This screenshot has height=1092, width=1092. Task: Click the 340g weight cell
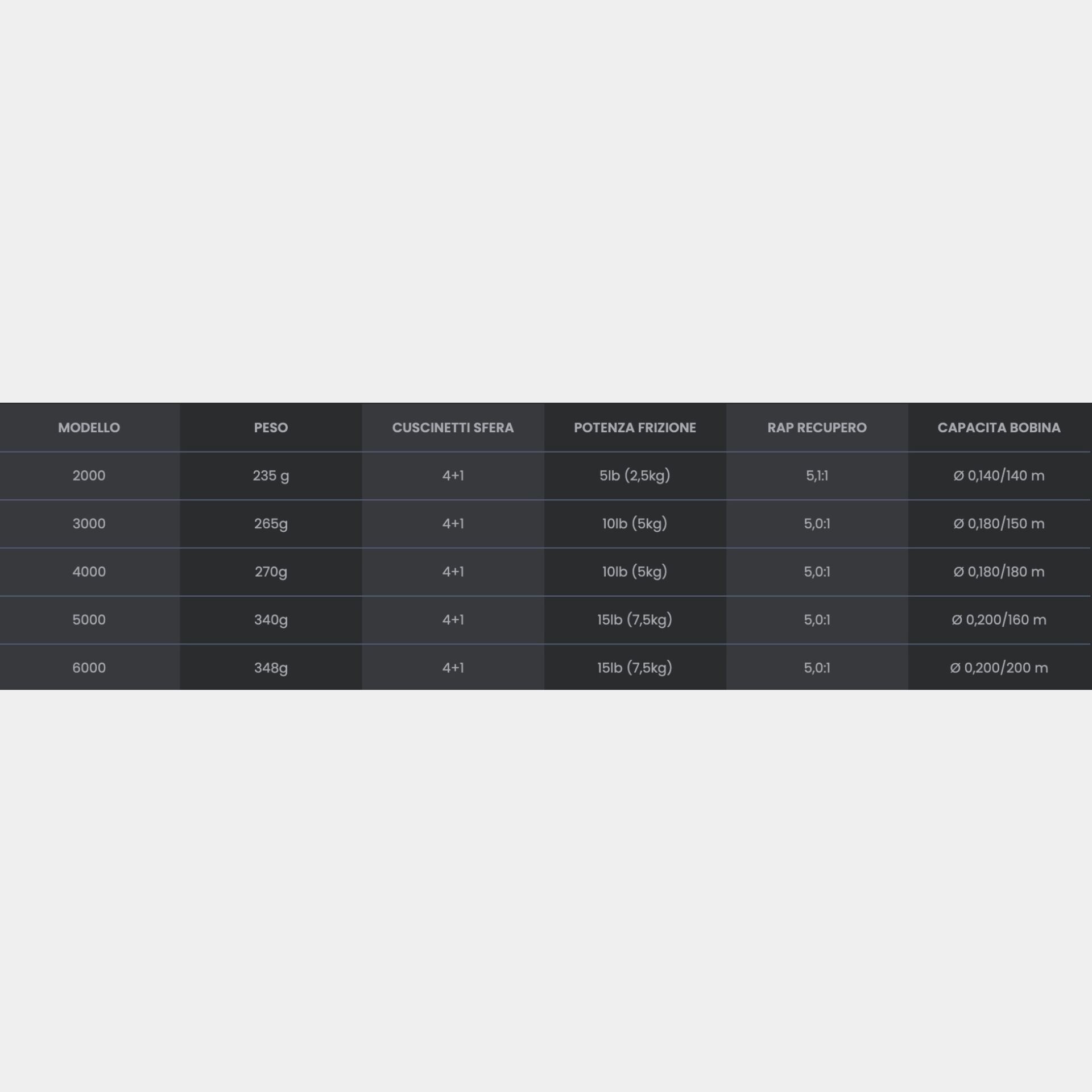point(271,620)
